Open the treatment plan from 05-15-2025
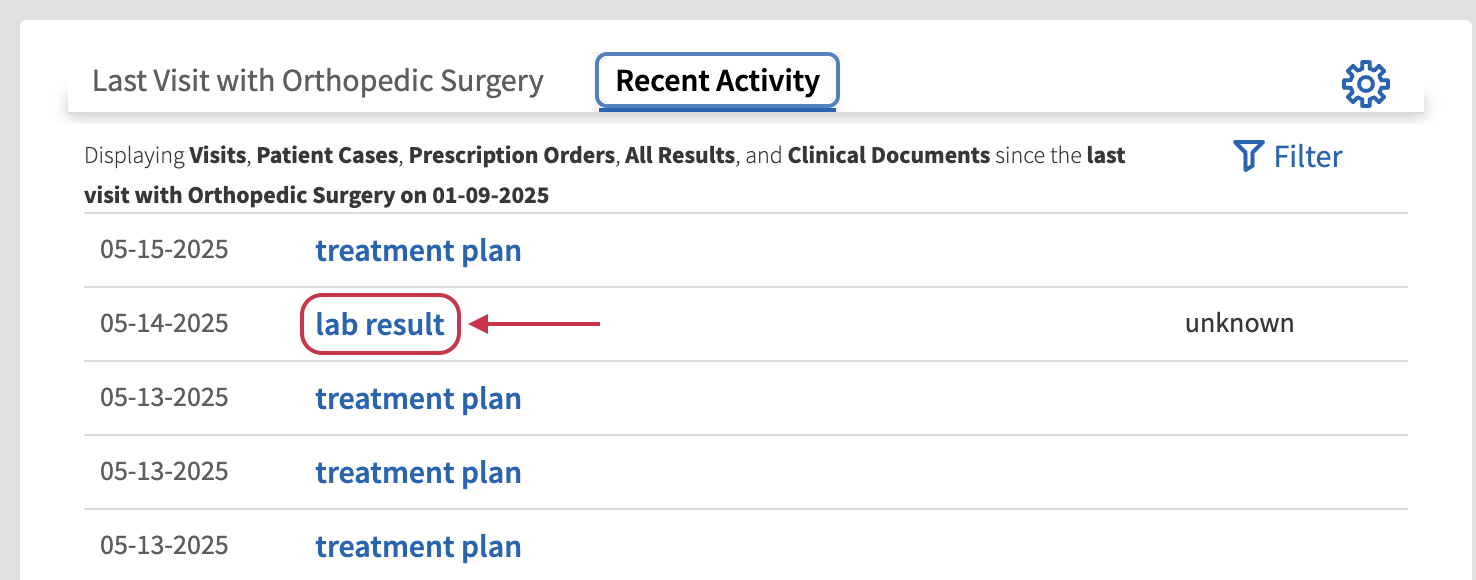 (418, 251)
